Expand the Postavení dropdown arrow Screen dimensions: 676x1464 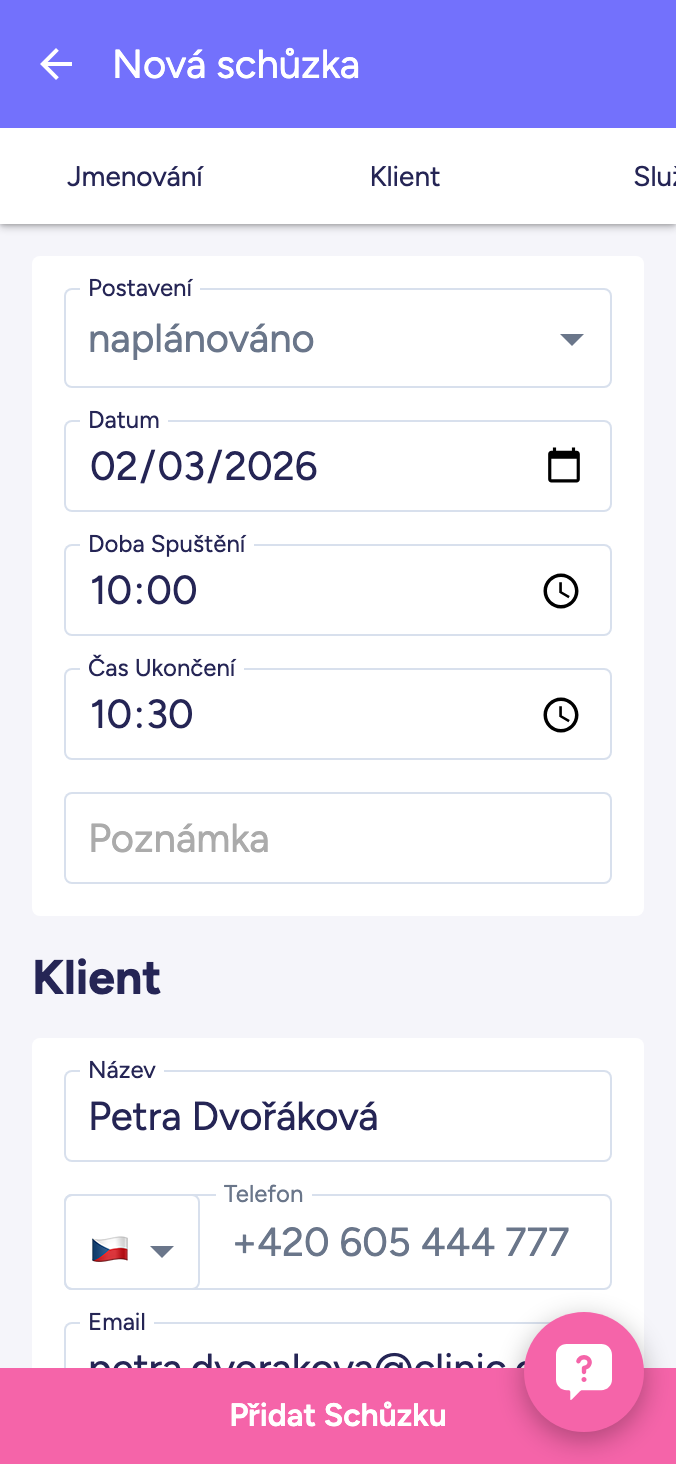[x=571, y=340]
